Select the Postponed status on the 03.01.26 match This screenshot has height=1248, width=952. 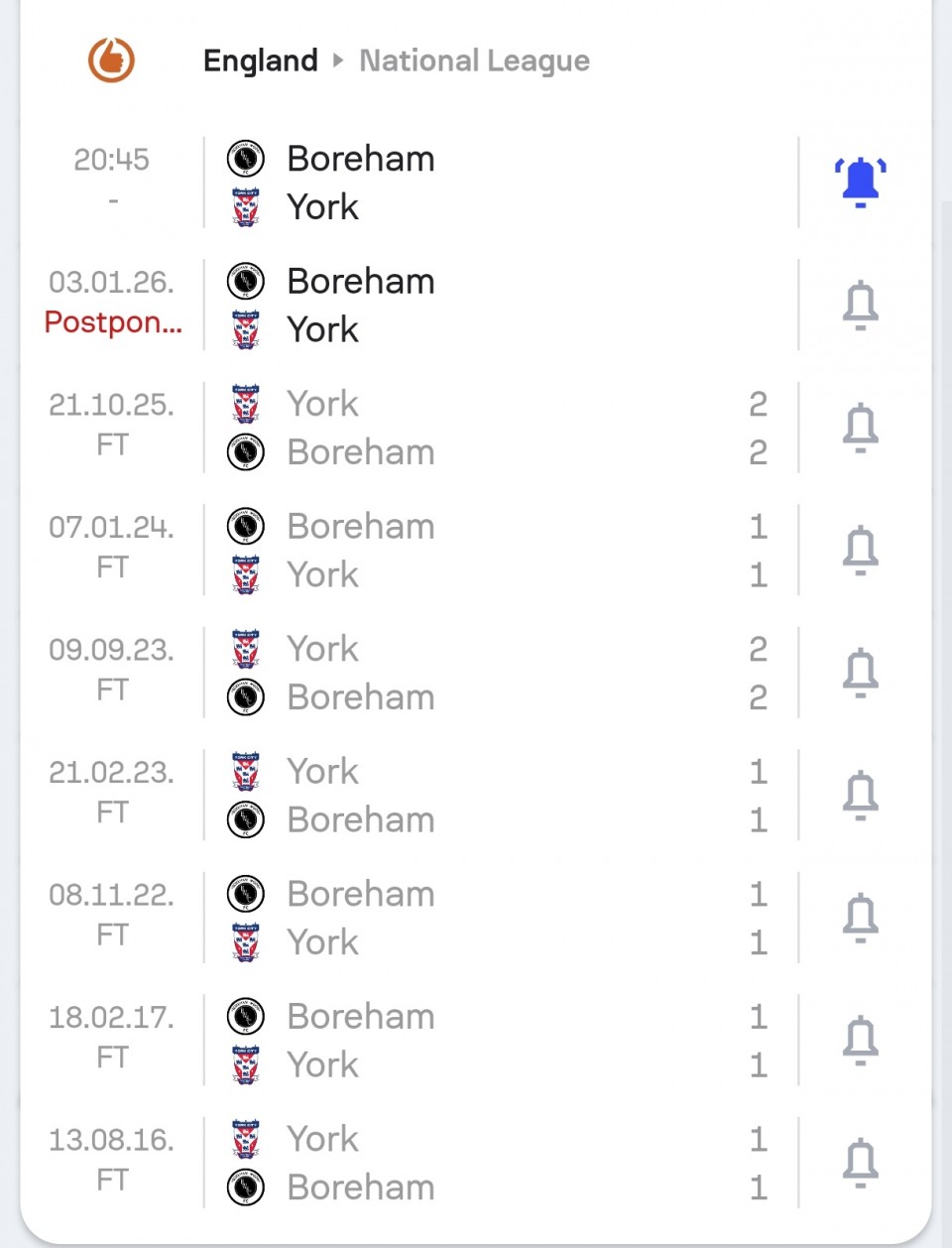(113, 323)
